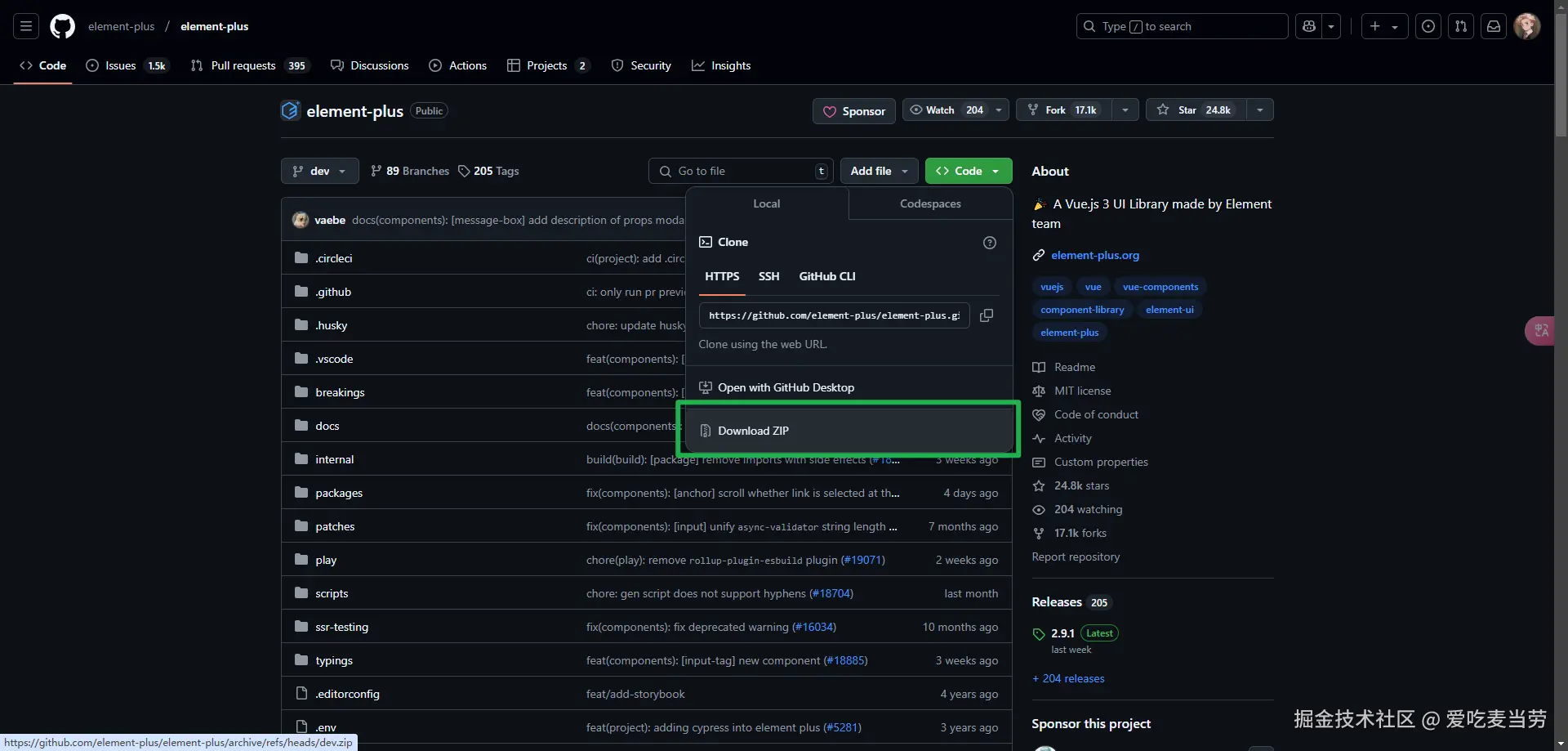Click the vue-components topic tag
The width and height of the screenshot is (1568, 751).
tap(1160, 287)
